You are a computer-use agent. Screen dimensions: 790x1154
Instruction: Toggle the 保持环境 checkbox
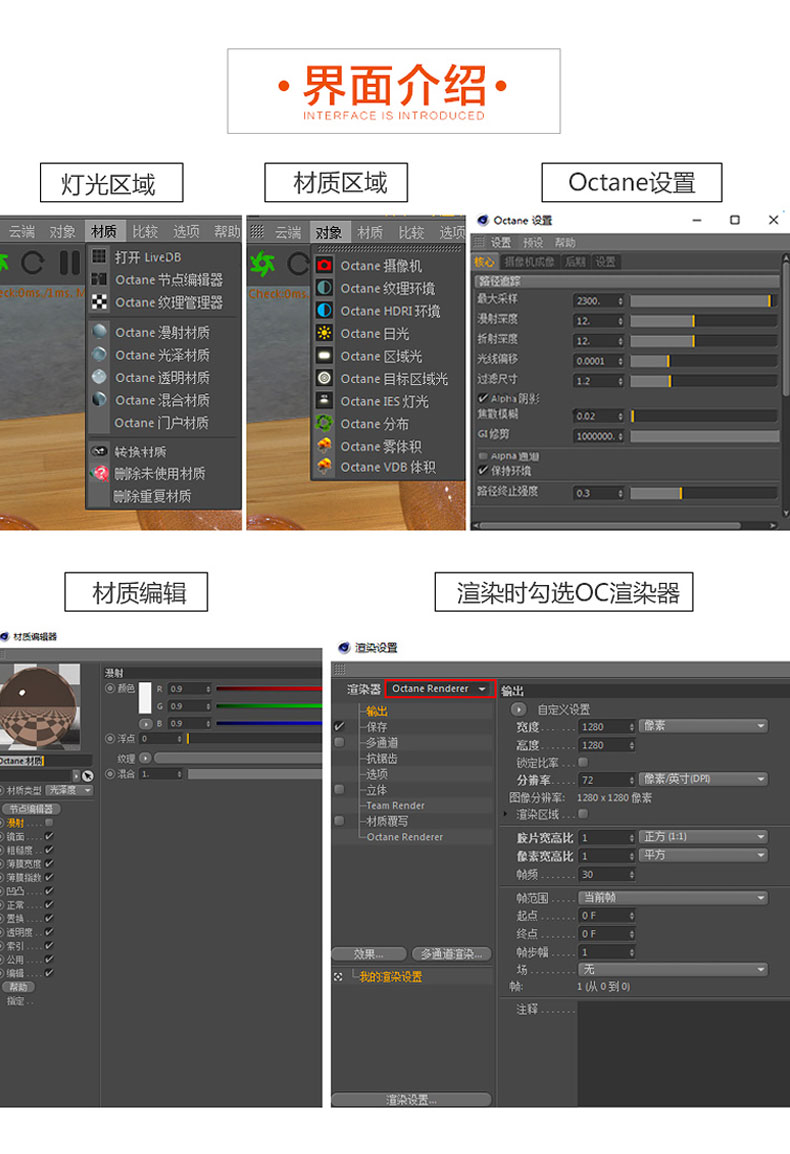pos(483,470)
